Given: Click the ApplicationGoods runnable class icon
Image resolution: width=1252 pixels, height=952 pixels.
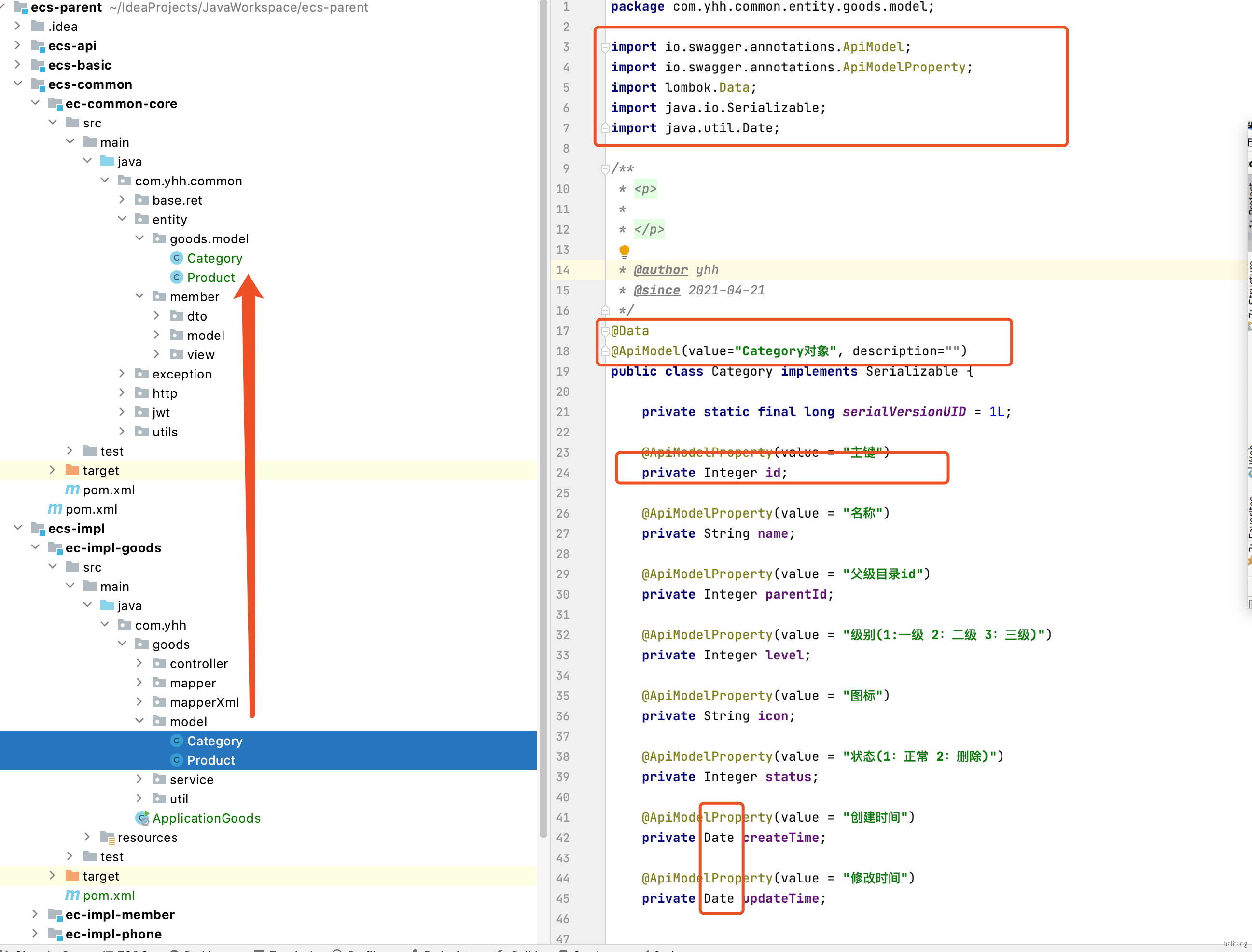Looking at the screenshot, I should tap(142, 818).
